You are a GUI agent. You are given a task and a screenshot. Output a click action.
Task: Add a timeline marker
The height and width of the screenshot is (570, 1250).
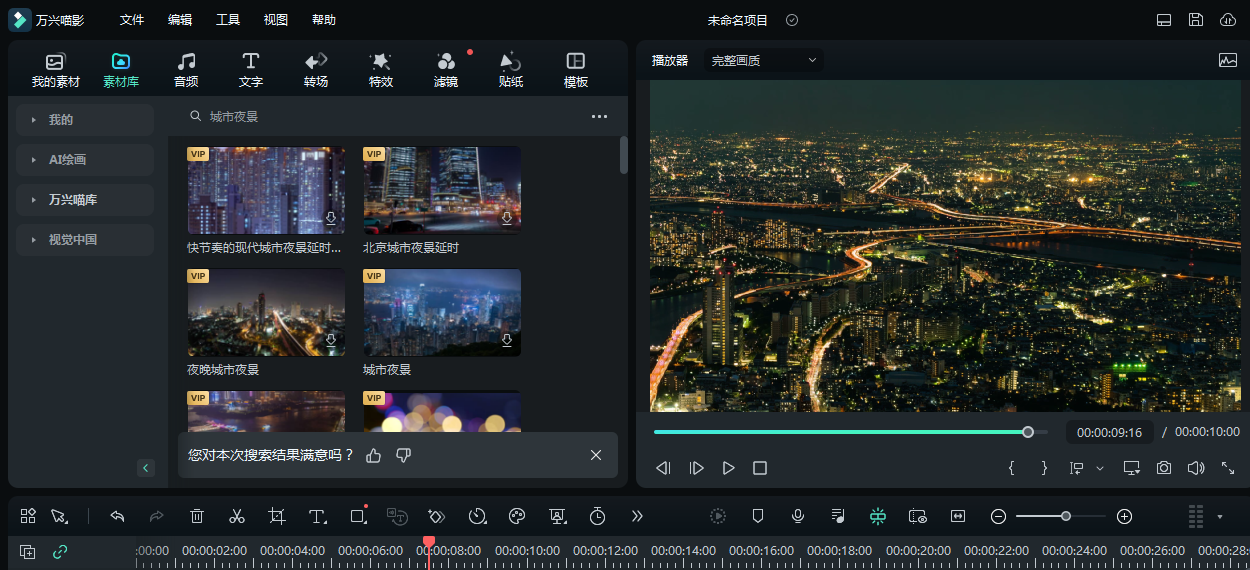[x=758, y=516]
